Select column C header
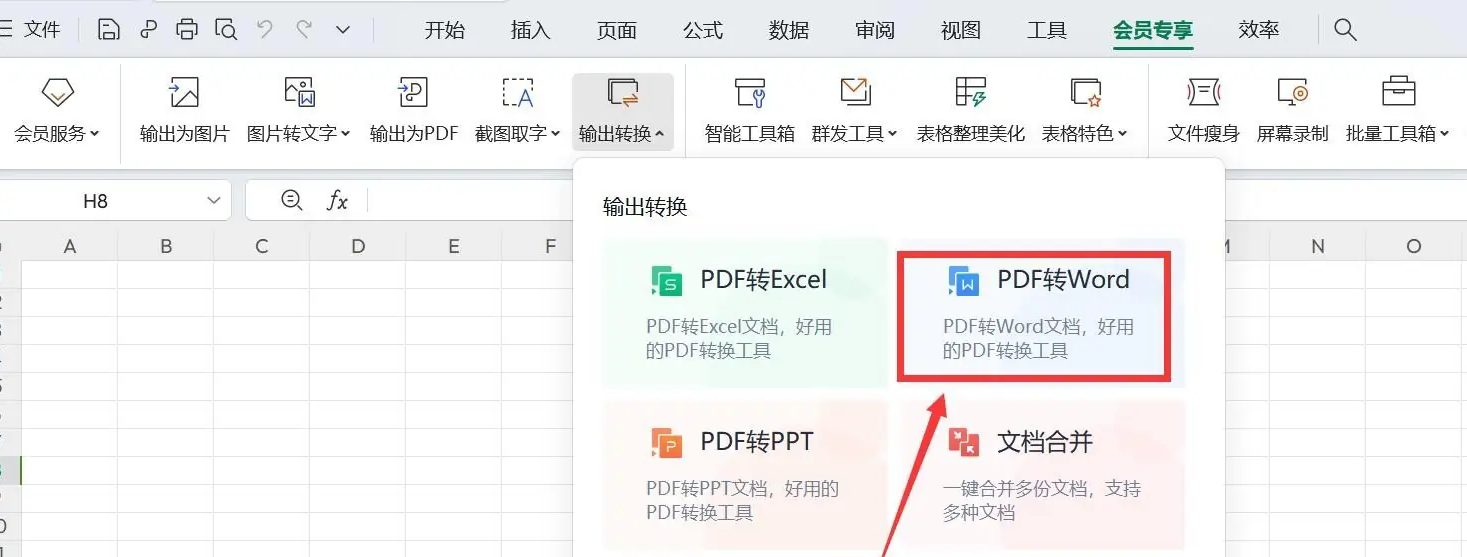This screenshot has width=1467, height=557. click(262, 246)
